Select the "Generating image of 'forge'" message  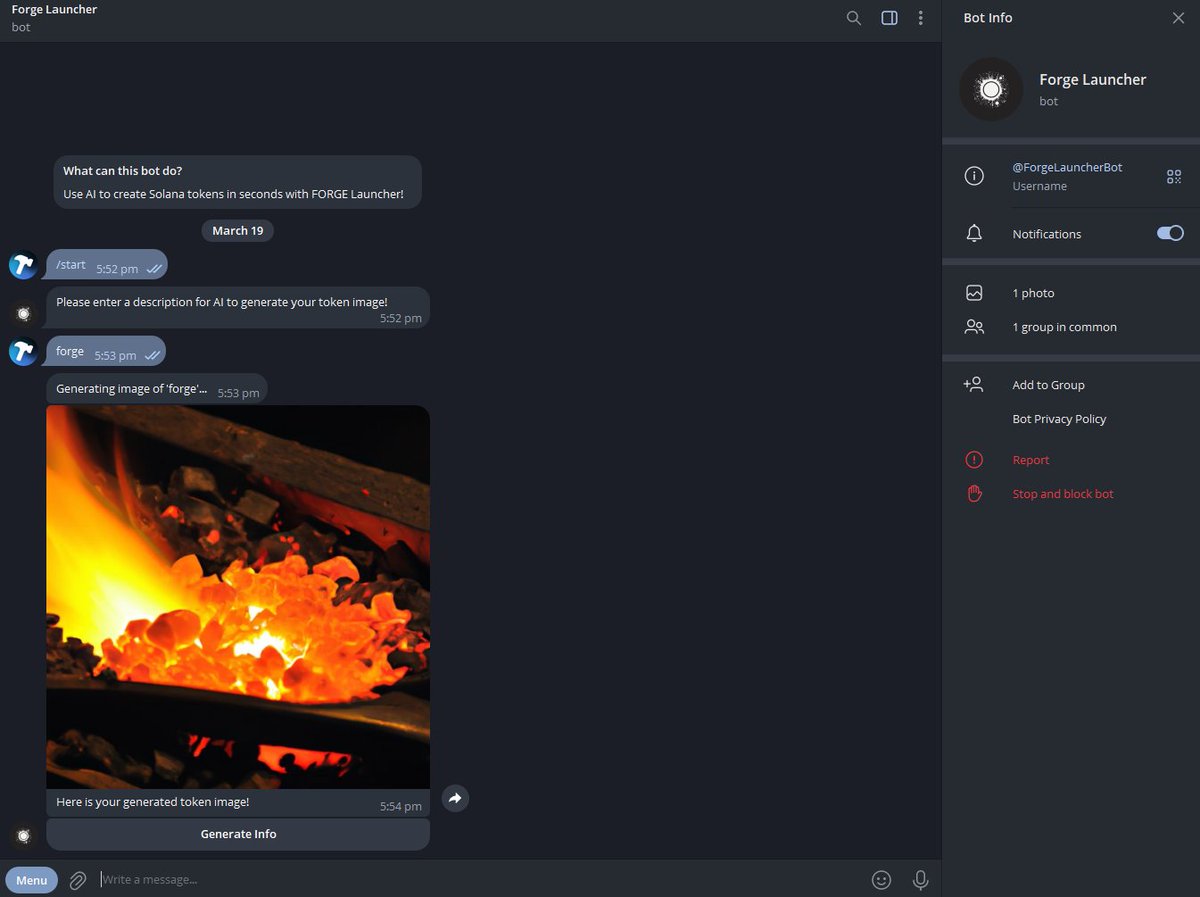(x=157, y=389)
